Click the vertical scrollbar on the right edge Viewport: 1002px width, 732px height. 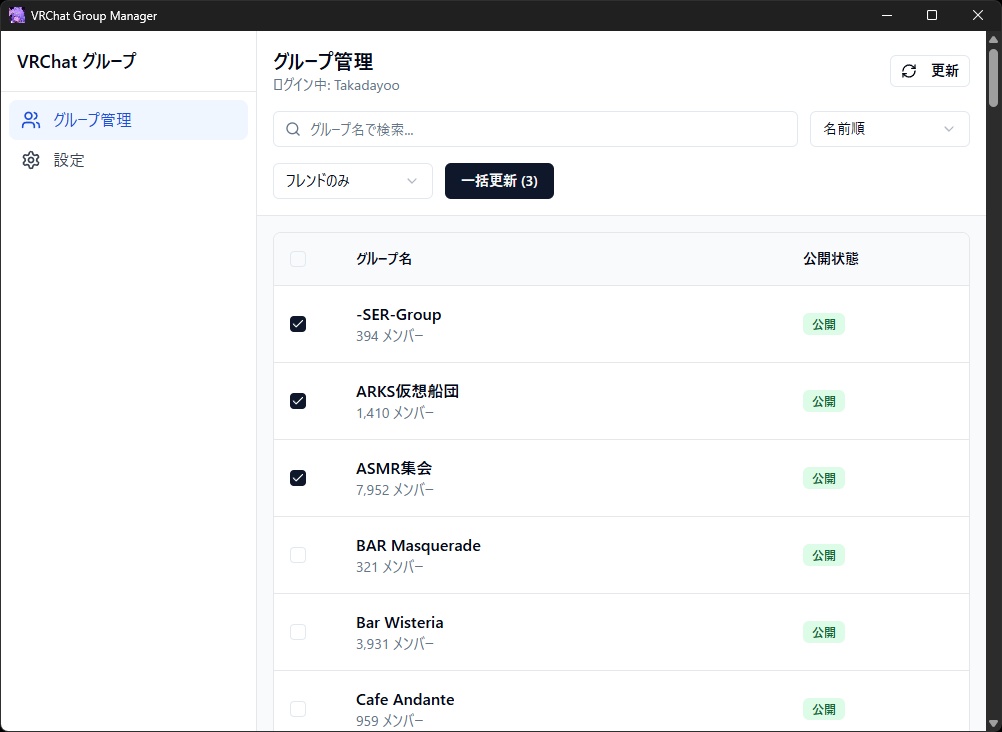[x=993, y=80]
